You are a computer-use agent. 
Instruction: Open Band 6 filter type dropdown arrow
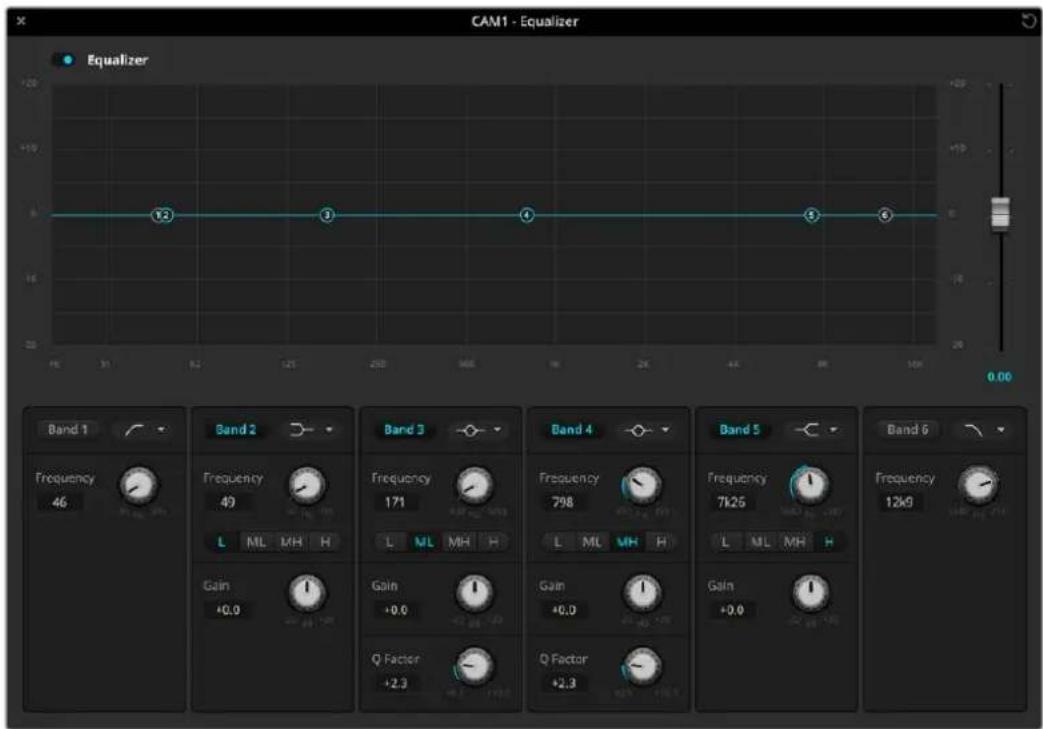[1000, 430]
